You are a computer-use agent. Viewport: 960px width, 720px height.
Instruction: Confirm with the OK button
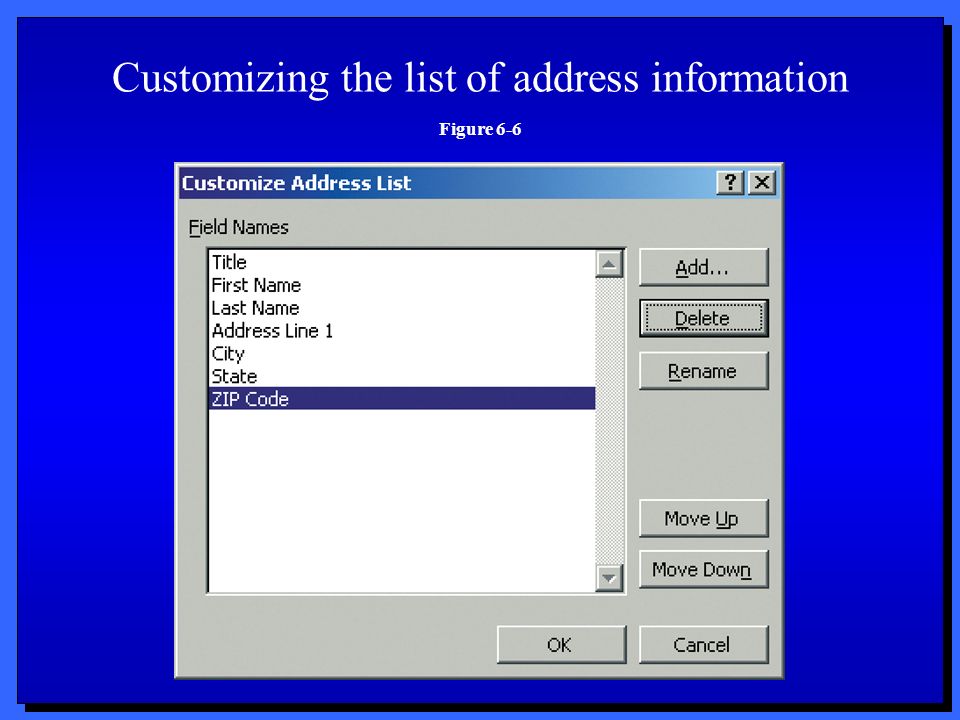561,645
